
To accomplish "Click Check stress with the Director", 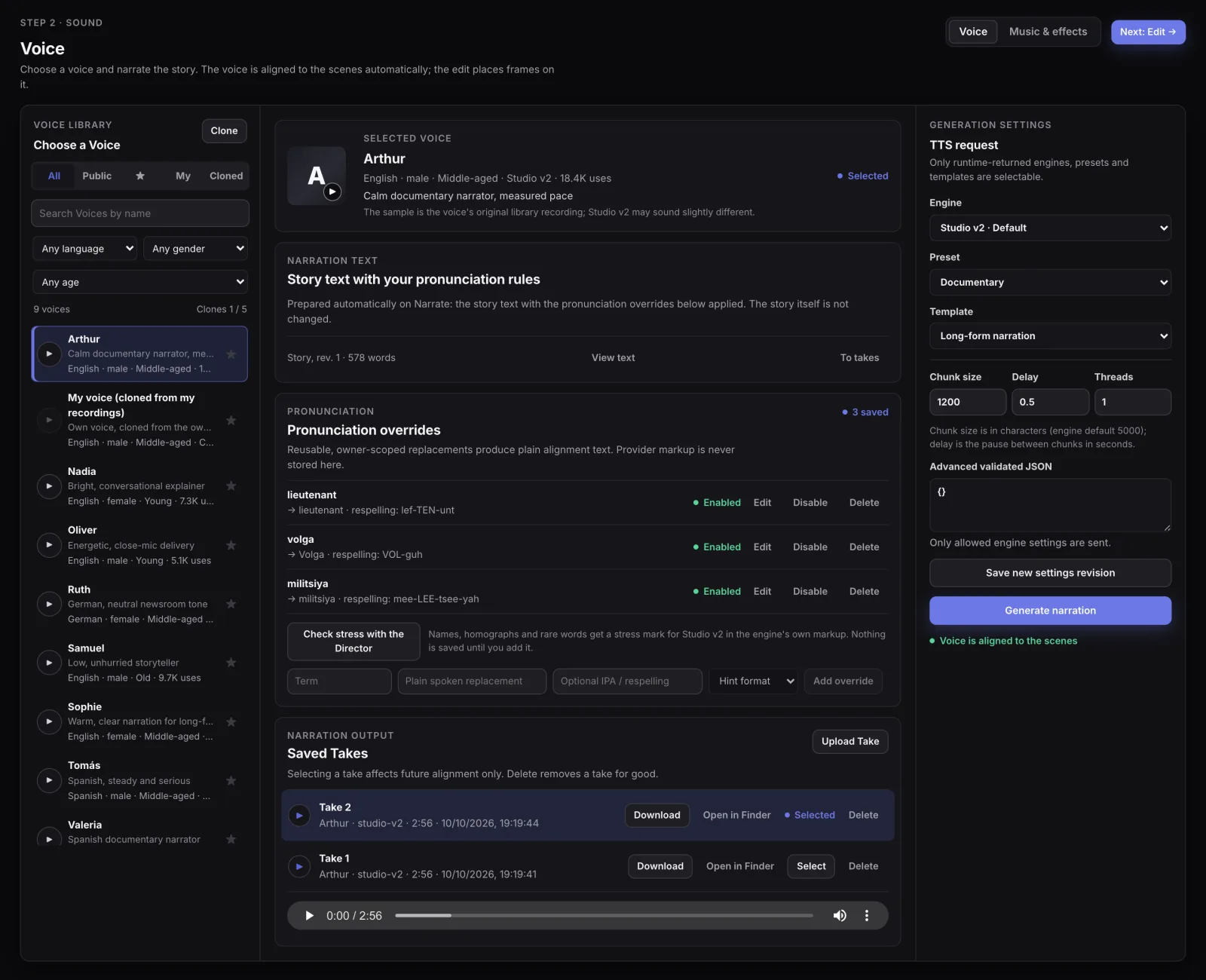I will coord(354,641).
